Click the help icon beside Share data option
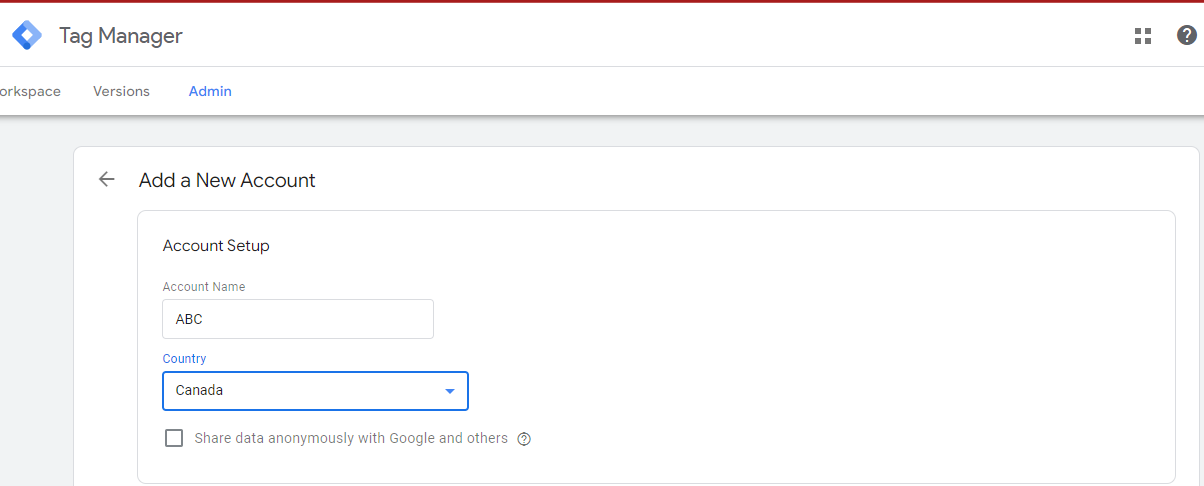Image resolution: width=1204 pixels, height=486 pixels. [x=524, y=439]
